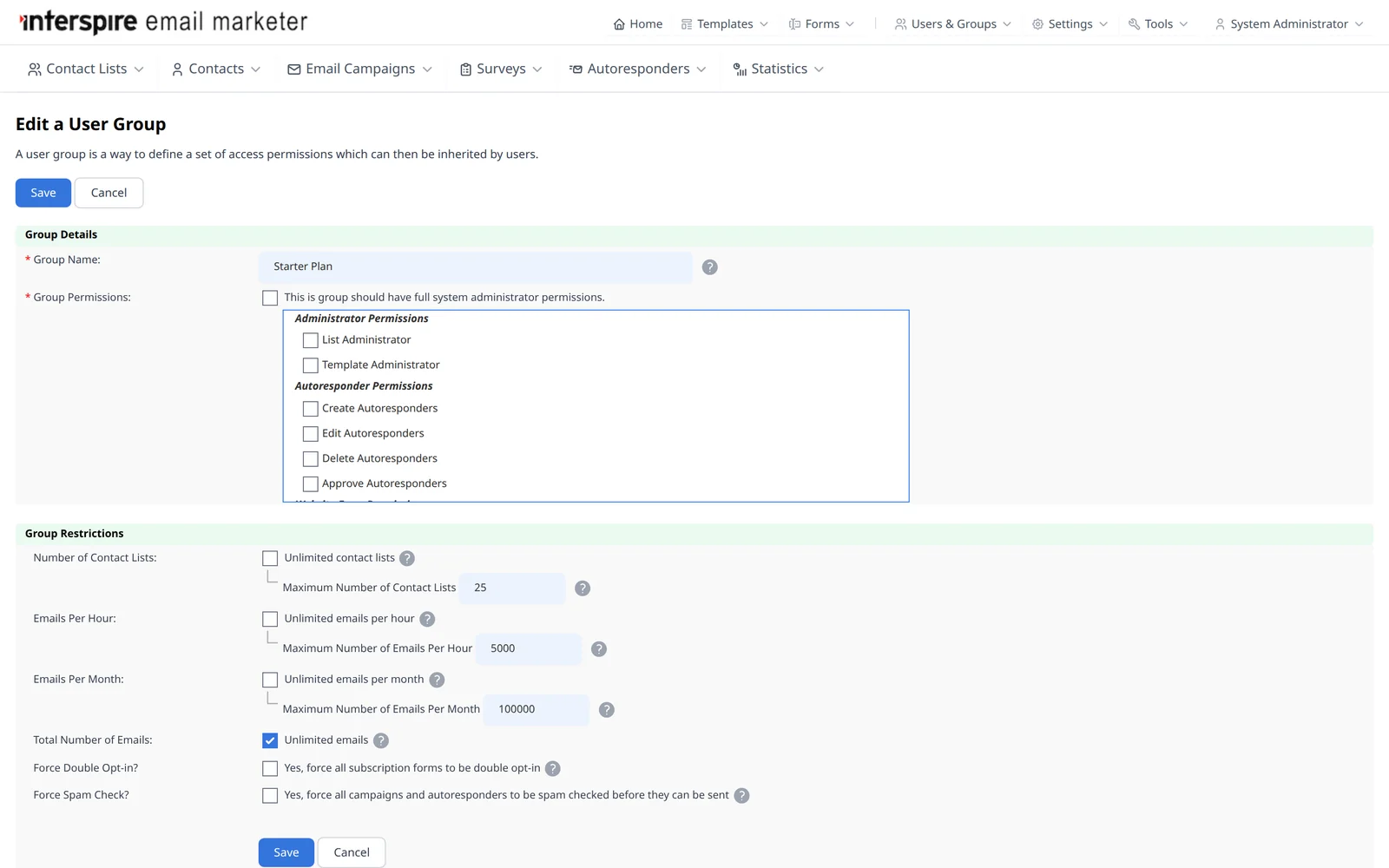
Task: Enable Unlimited contact lists checkbox
Action: [x=270, y=558]
